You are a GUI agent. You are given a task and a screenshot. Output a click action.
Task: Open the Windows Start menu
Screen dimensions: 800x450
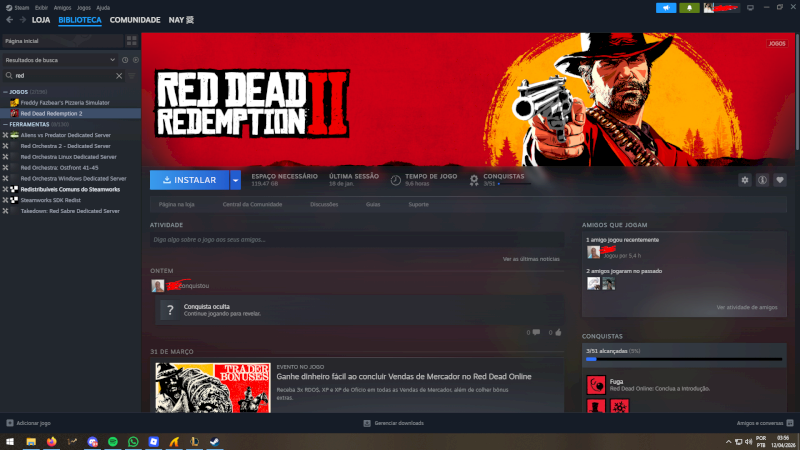click(10, 441)
